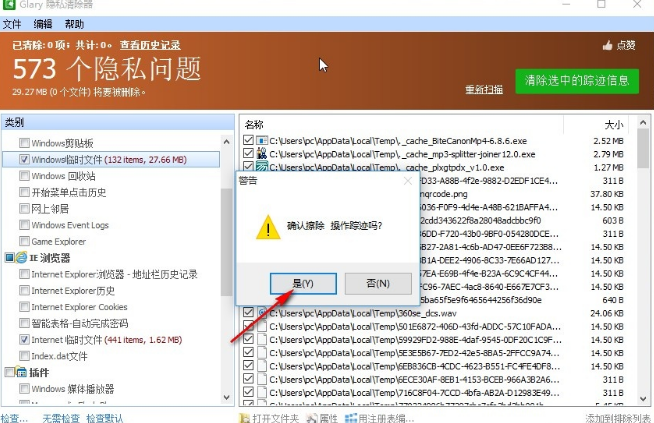
Task: Click the 用注册表编辑 registry icon
Action: point(351,418)
